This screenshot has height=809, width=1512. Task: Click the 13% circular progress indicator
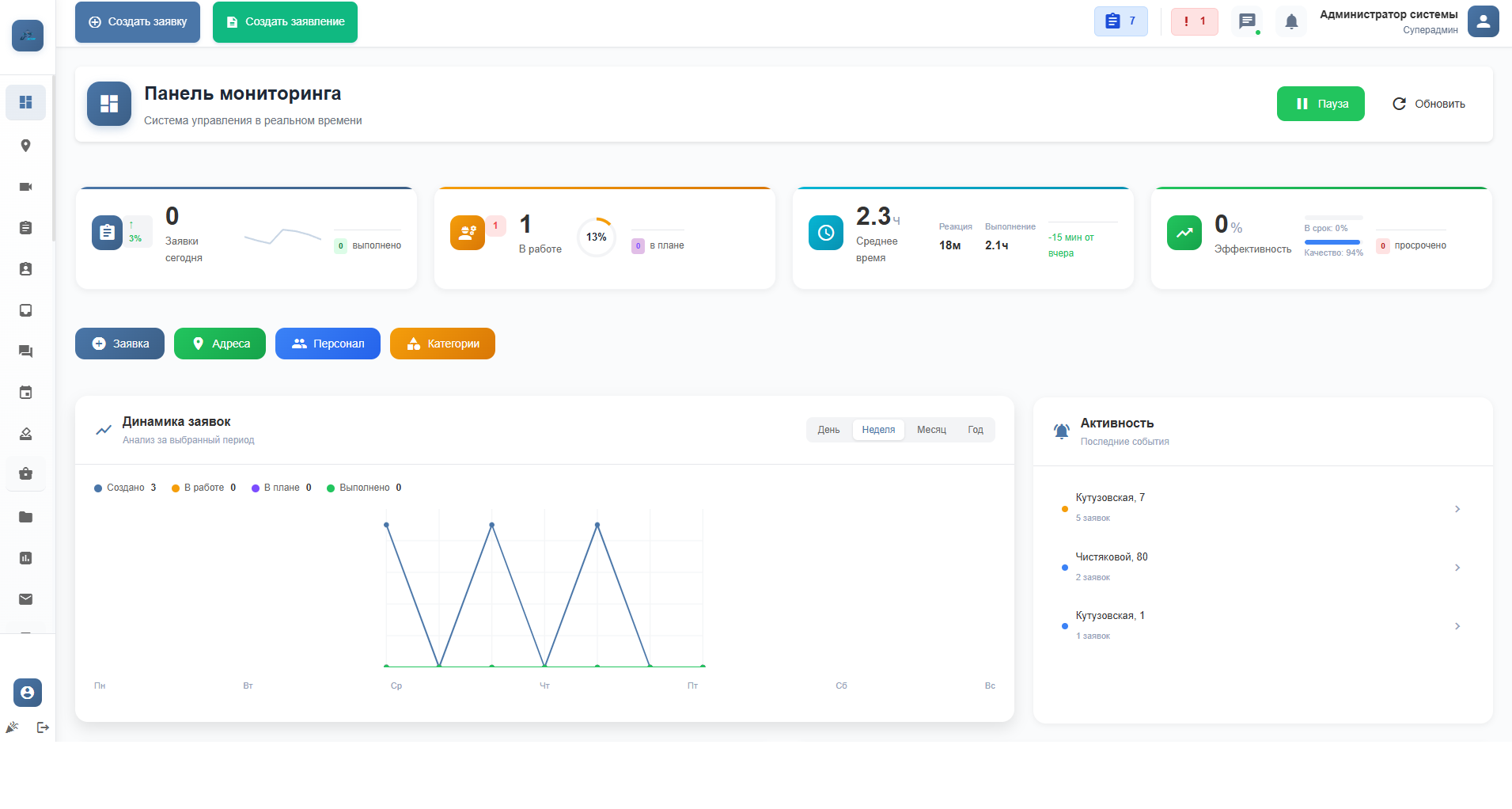596,237
